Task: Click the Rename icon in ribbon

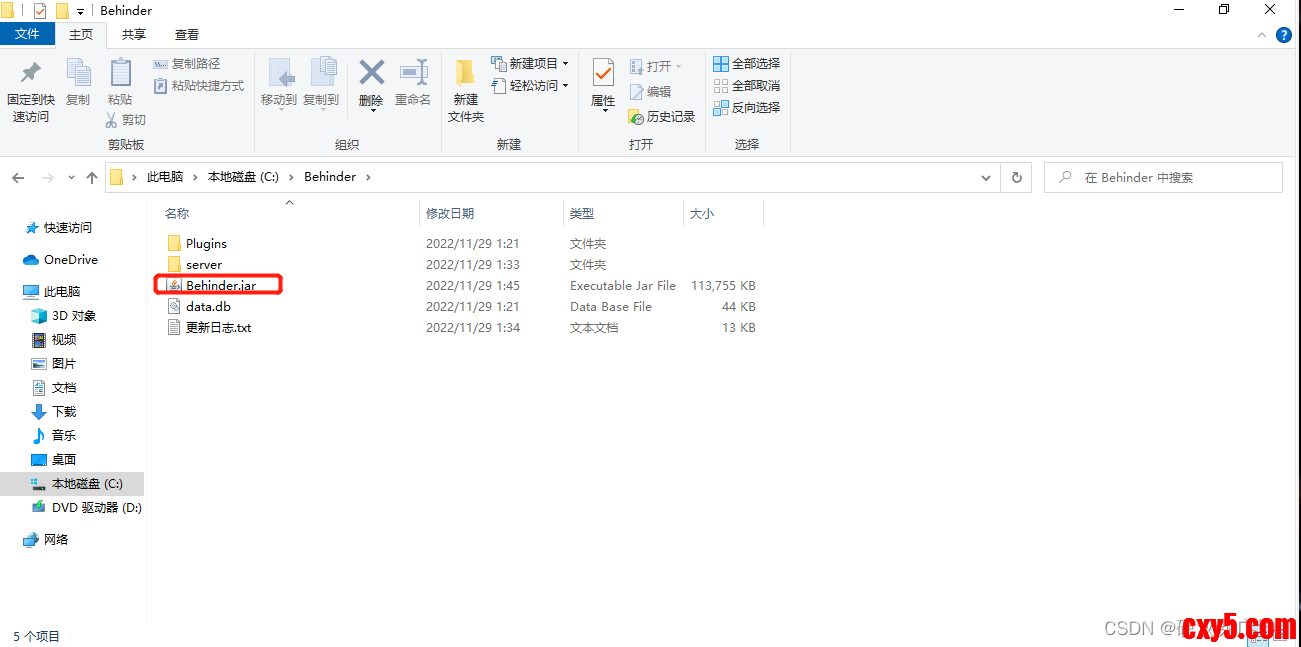Action: (413, 74)
